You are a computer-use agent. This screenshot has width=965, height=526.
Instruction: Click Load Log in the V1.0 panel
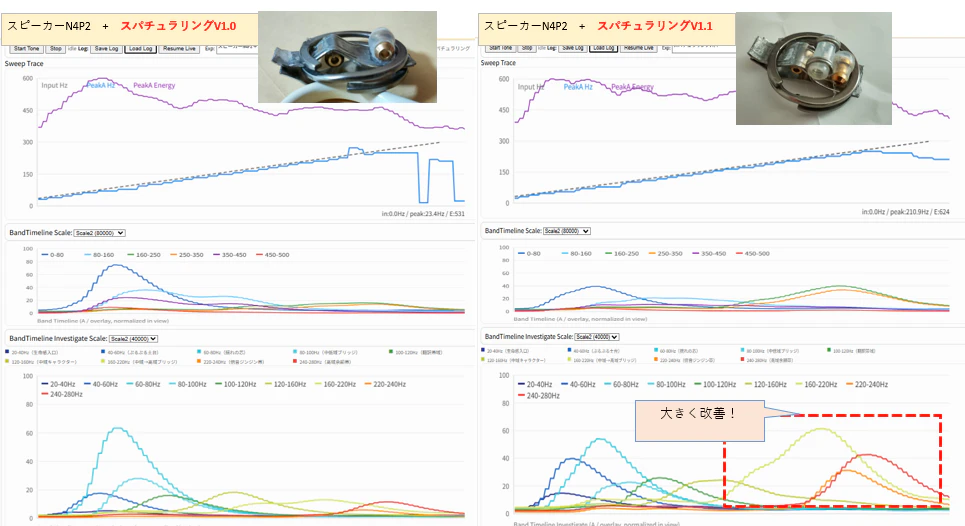click(x=140, y=49)
